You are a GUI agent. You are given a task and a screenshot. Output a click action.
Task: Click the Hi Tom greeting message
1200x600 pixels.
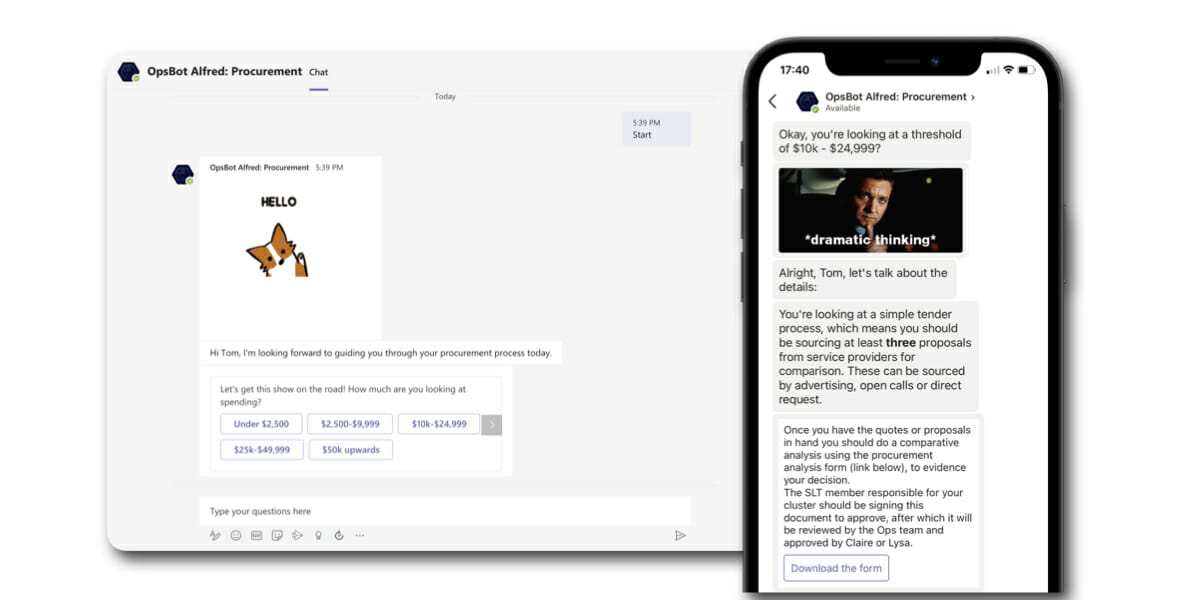click(380, 353)
